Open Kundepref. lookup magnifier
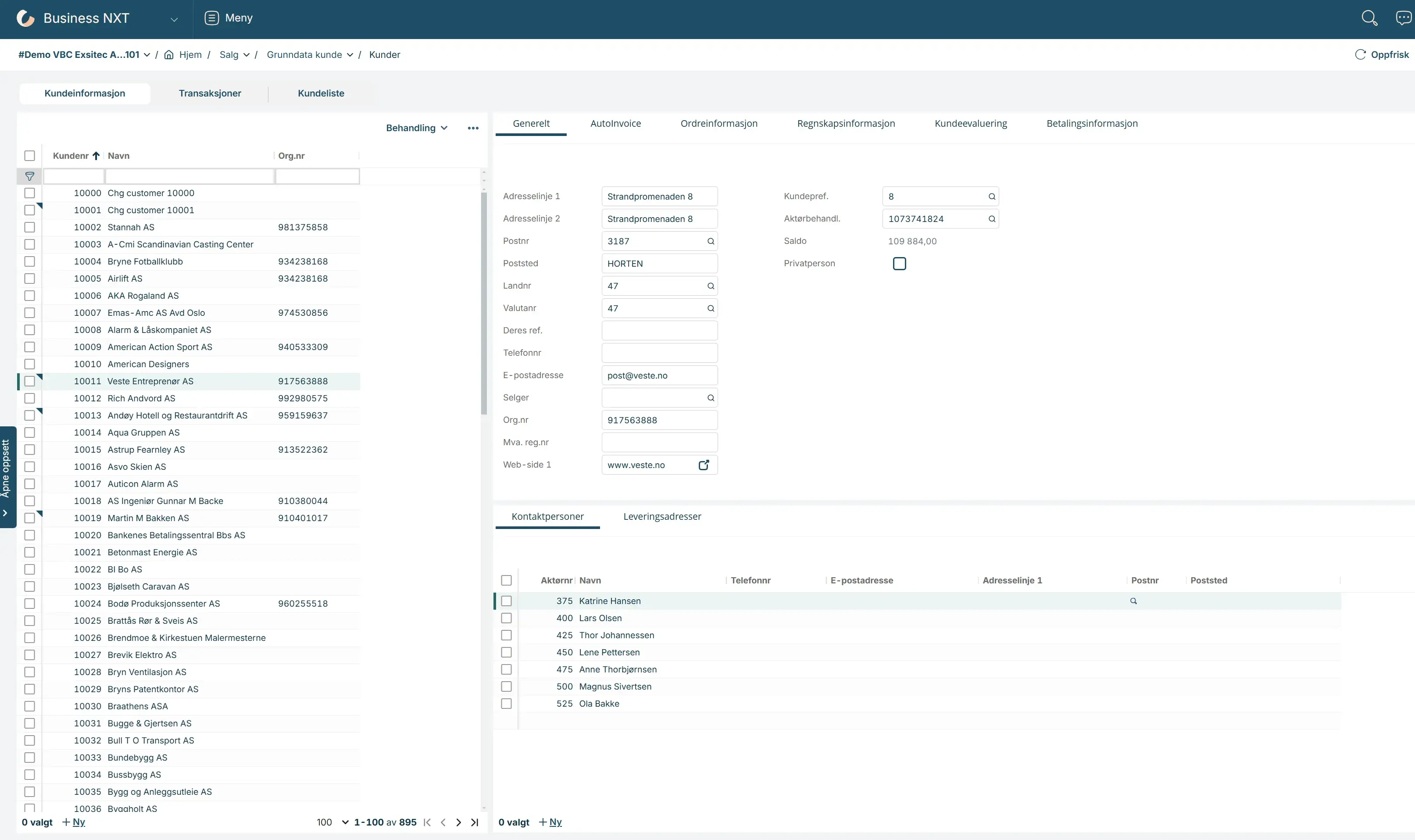The height and width of the screenshot is (840, 1415). [992, 197]
